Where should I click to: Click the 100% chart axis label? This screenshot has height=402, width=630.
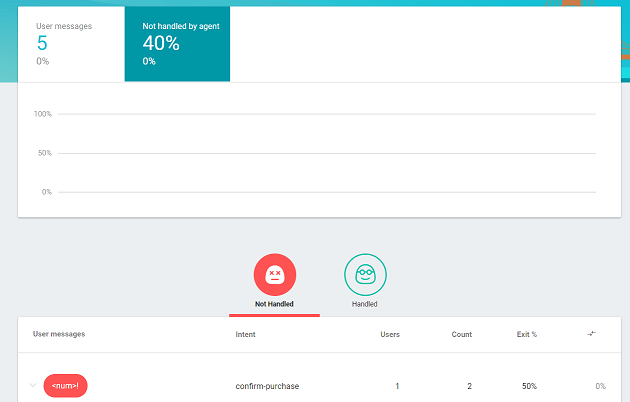tap(43, 114)
